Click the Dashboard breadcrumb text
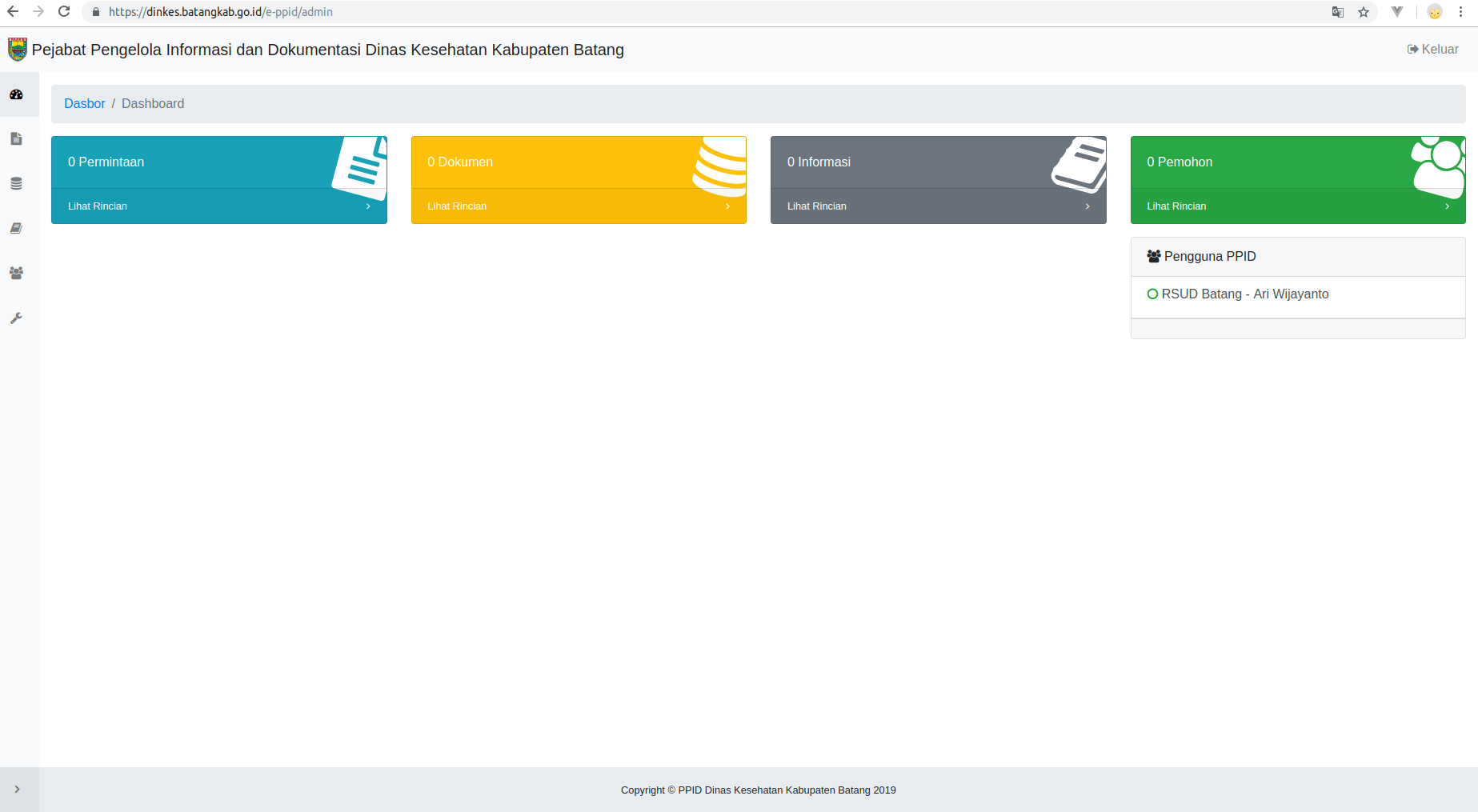 [x=153, y=104]
